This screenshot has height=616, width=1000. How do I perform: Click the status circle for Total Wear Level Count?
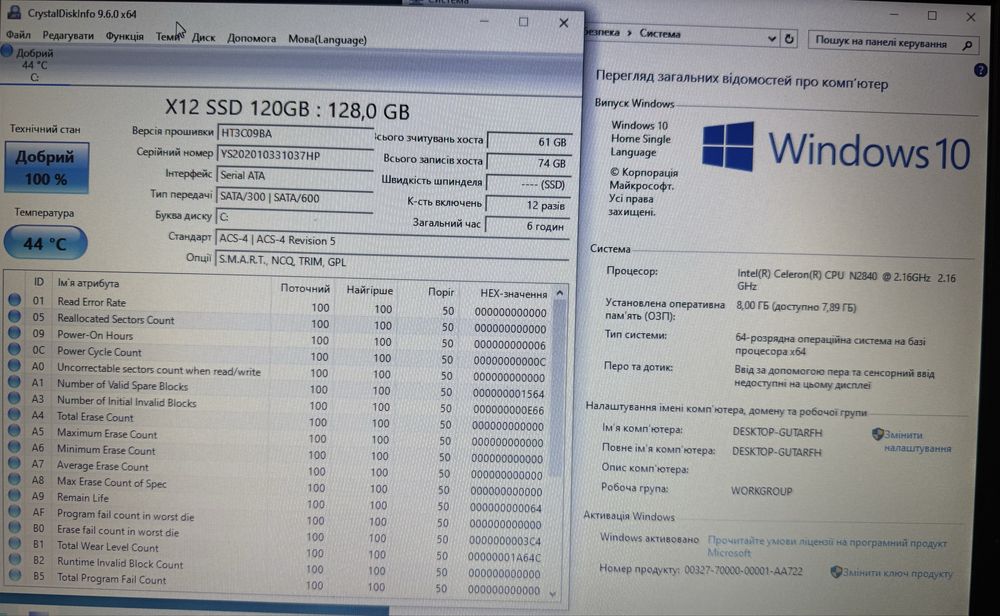pyautogui.click(x=14, y=543)
